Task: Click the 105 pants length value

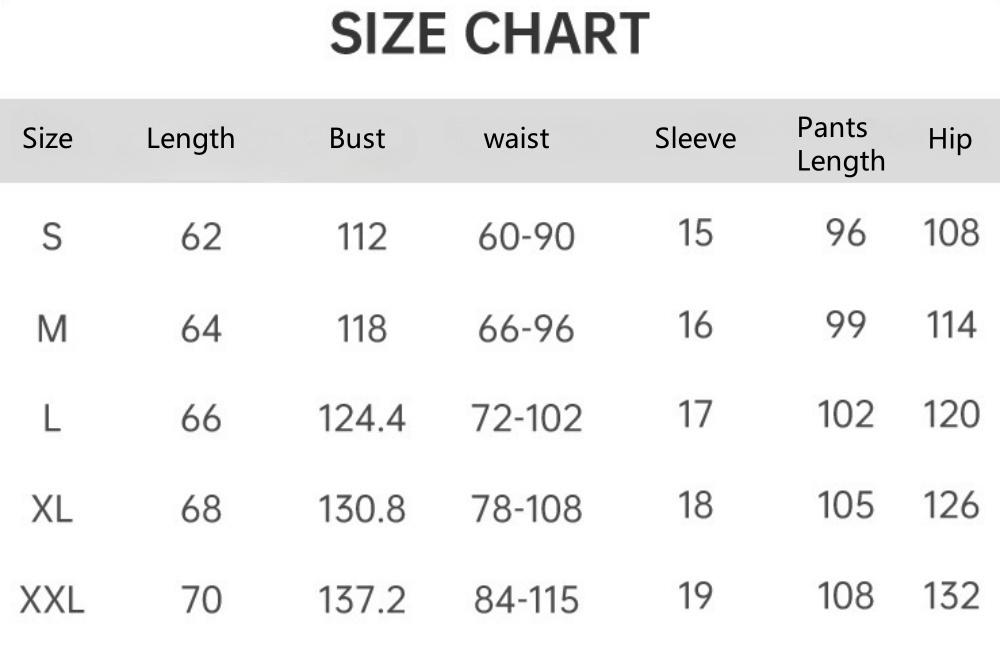Action: pos(846,505)
